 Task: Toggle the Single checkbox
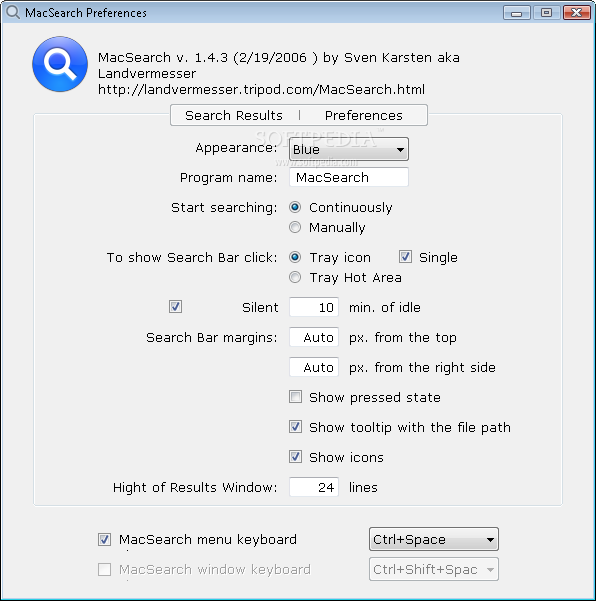tap(406, 257)
